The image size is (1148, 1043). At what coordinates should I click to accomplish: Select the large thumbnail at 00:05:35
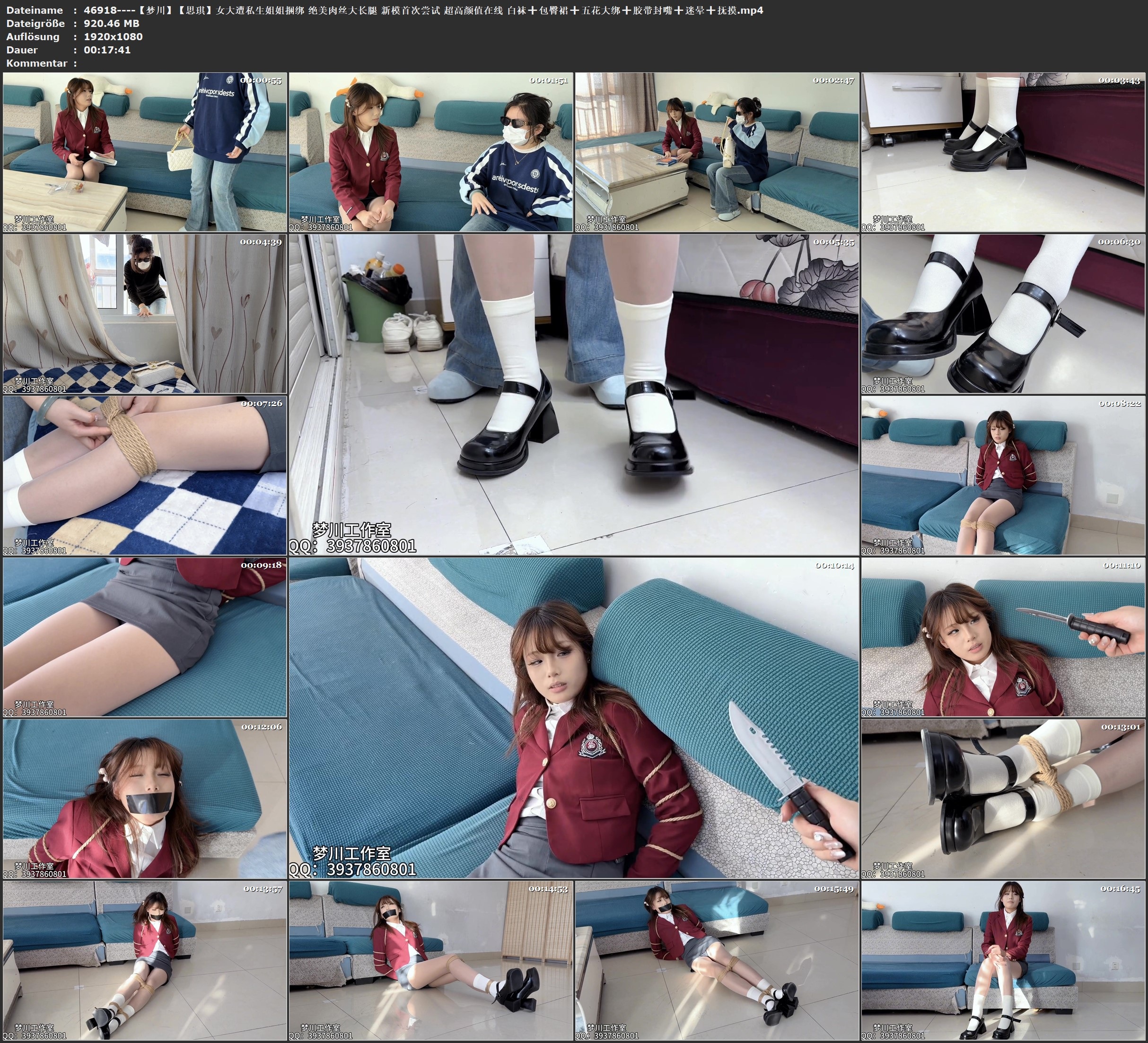[573, 394]
